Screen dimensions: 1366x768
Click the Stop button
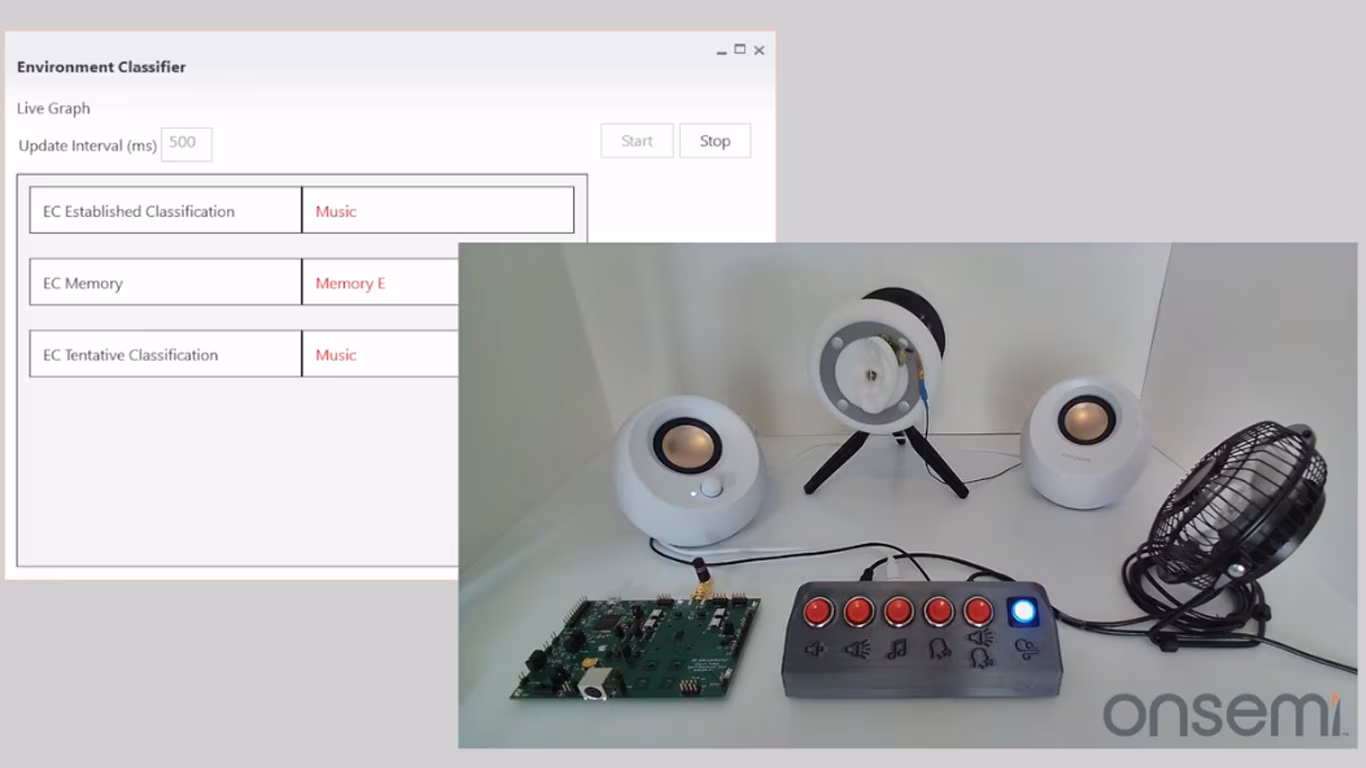(x=714, y=140)
